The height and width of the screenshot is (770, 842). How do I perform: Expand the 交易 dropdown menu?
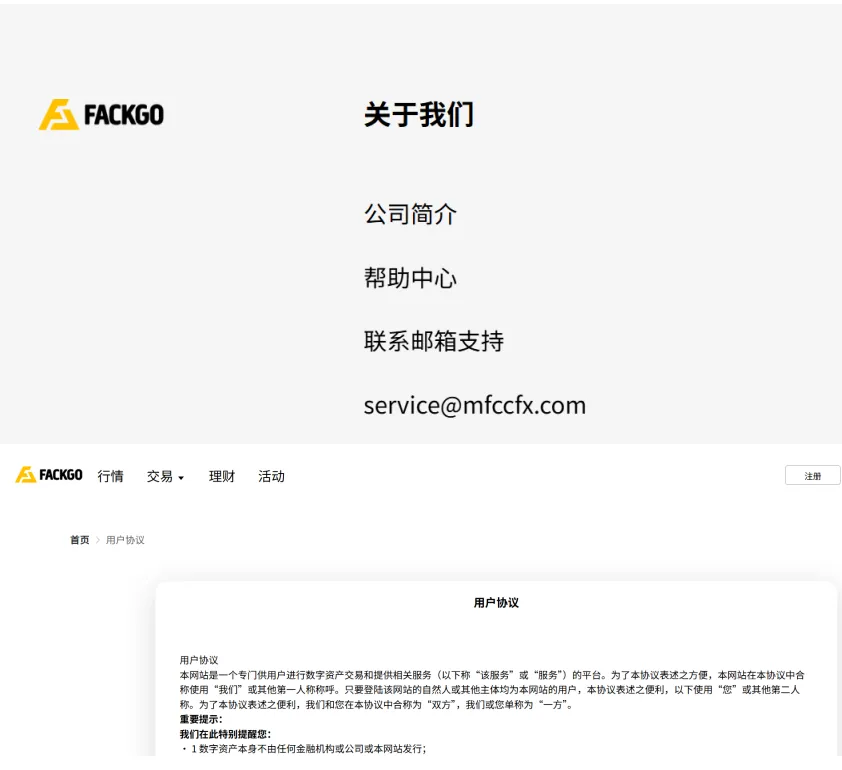tap(165, 476)
